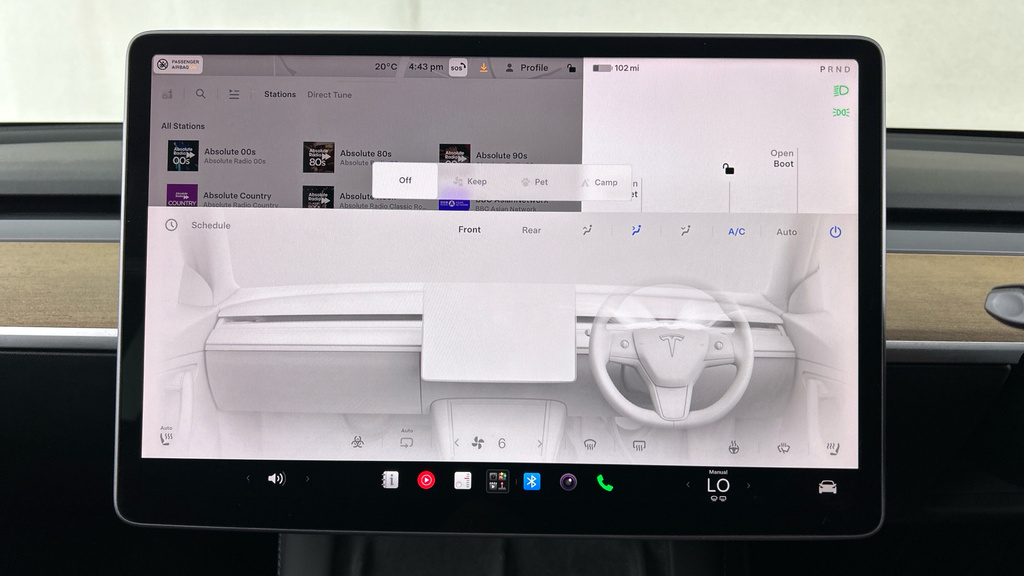The height and width of the screenshot is (576, 1024).
Task: Tap the Schedule clock icon
Action: point(171,225)
